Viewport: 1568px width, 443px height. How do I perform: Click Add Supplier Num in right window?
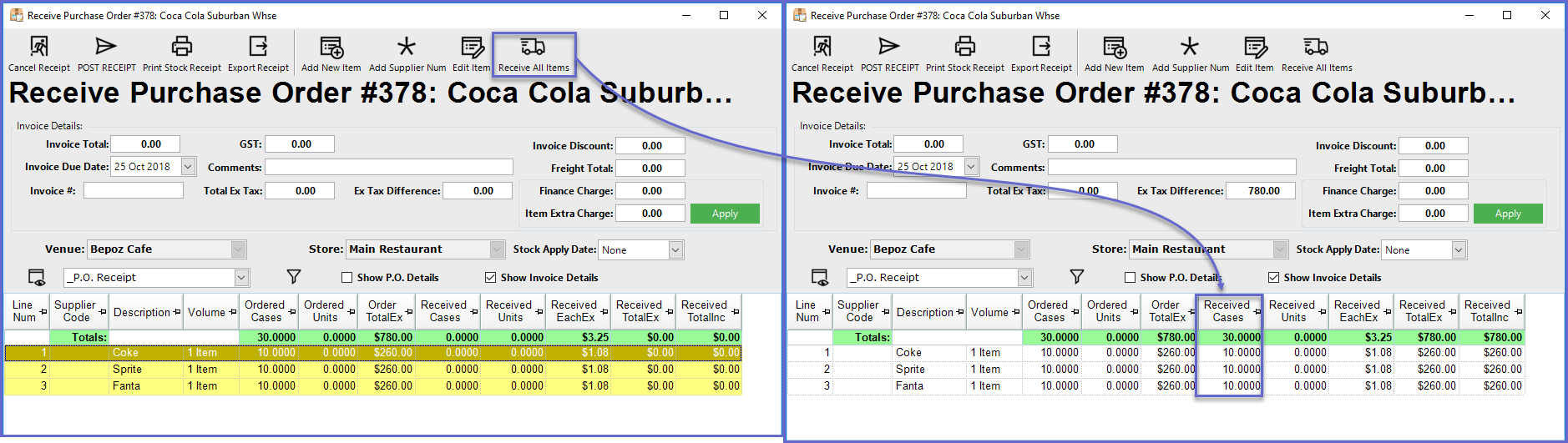tap(1191, 54)
